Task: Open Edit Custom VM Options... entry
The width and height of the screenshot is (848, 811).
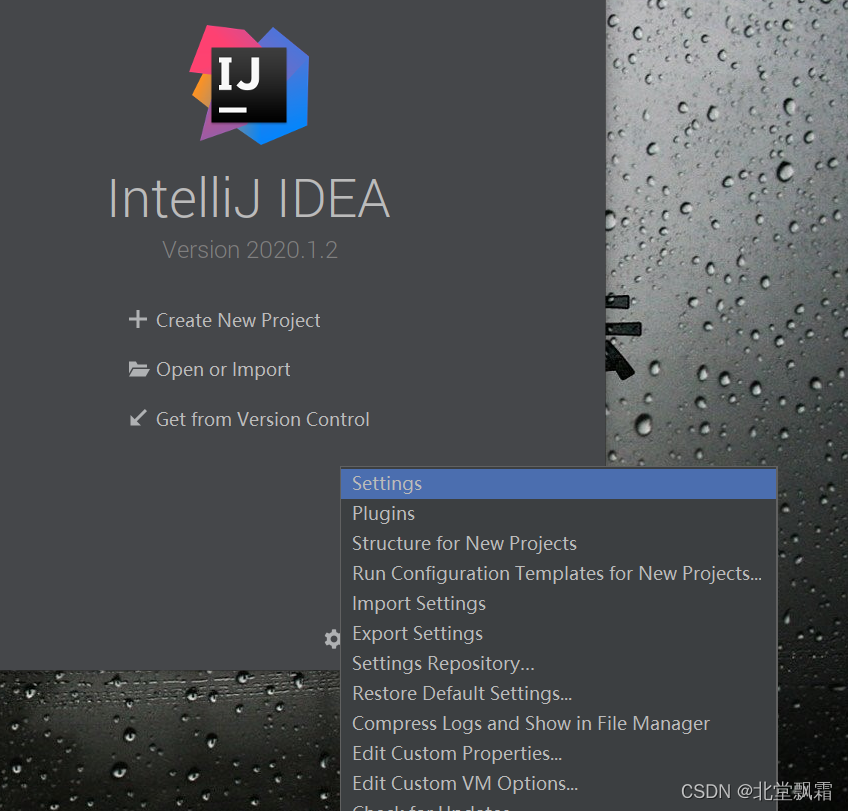Action: (559, 783)
